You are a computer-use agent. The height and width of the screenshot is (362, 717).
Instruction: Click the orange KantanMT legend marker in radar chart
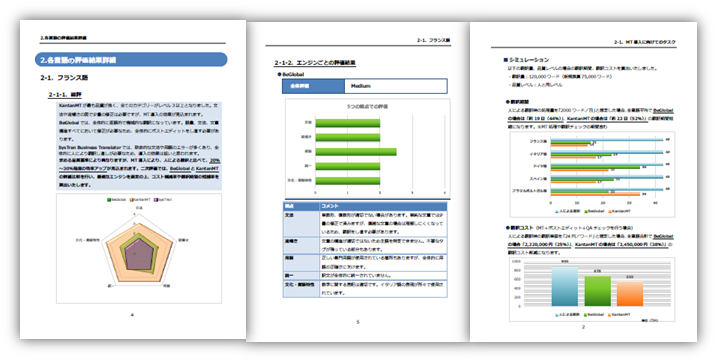pyautogui.click(x=131, y=200)
